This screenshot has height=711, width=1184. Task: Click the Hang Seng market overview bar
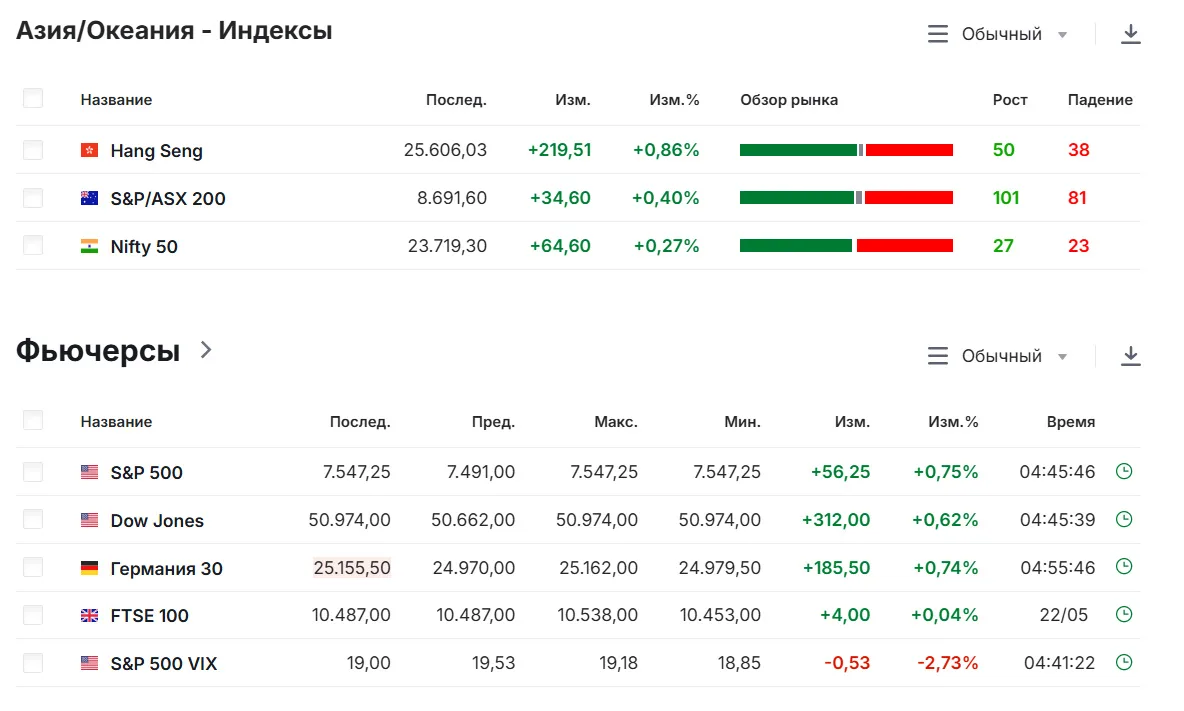pos(846,150)
